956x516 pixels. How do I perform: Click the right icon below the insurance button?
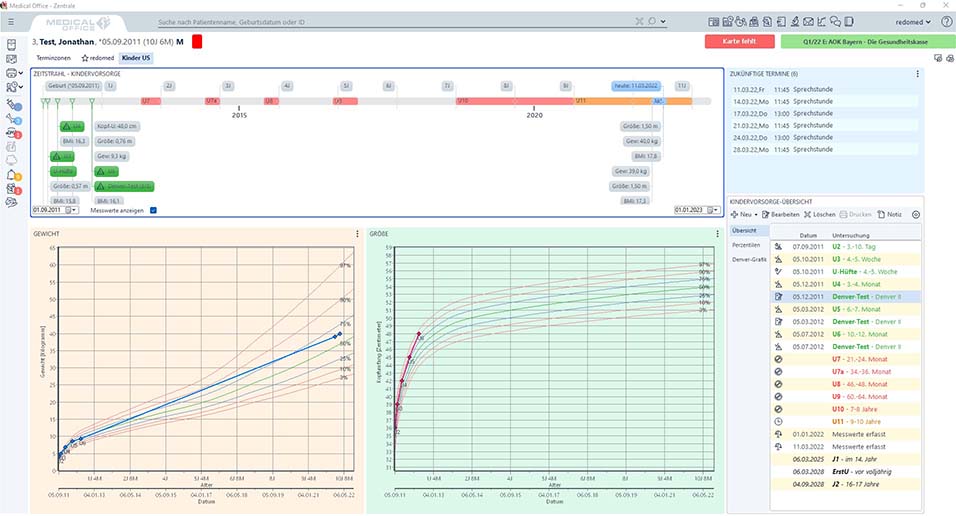[x=949, y=58]
